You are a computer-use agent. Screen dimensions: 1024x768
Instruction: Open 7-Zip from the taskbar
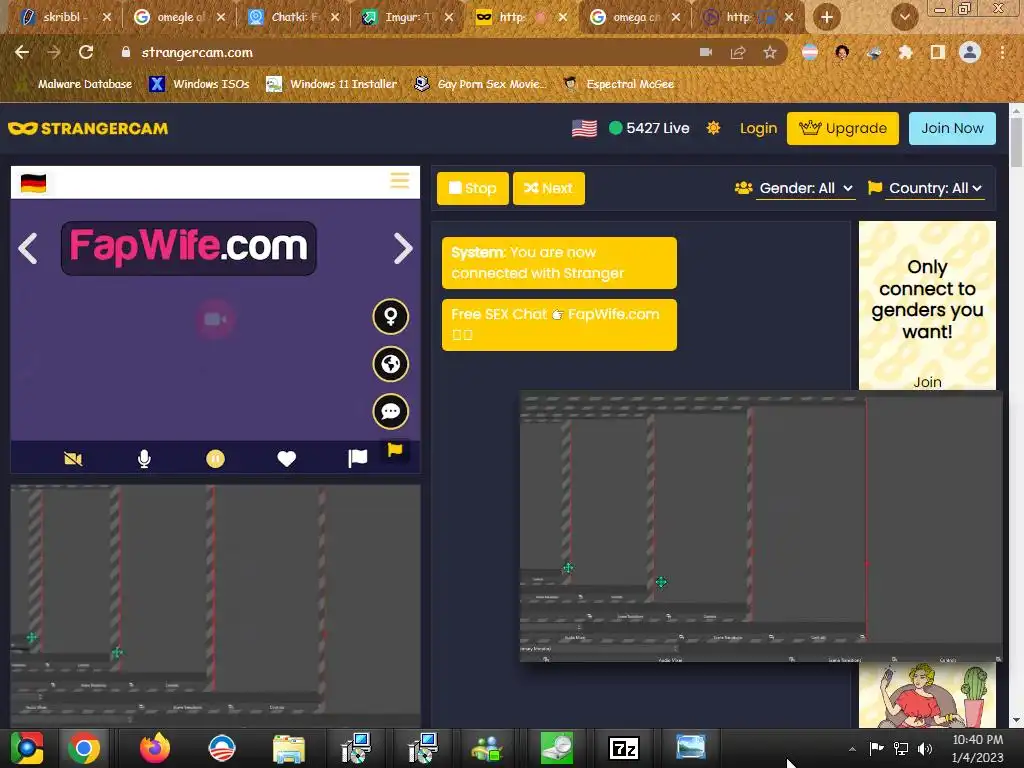tap(623, 748)
